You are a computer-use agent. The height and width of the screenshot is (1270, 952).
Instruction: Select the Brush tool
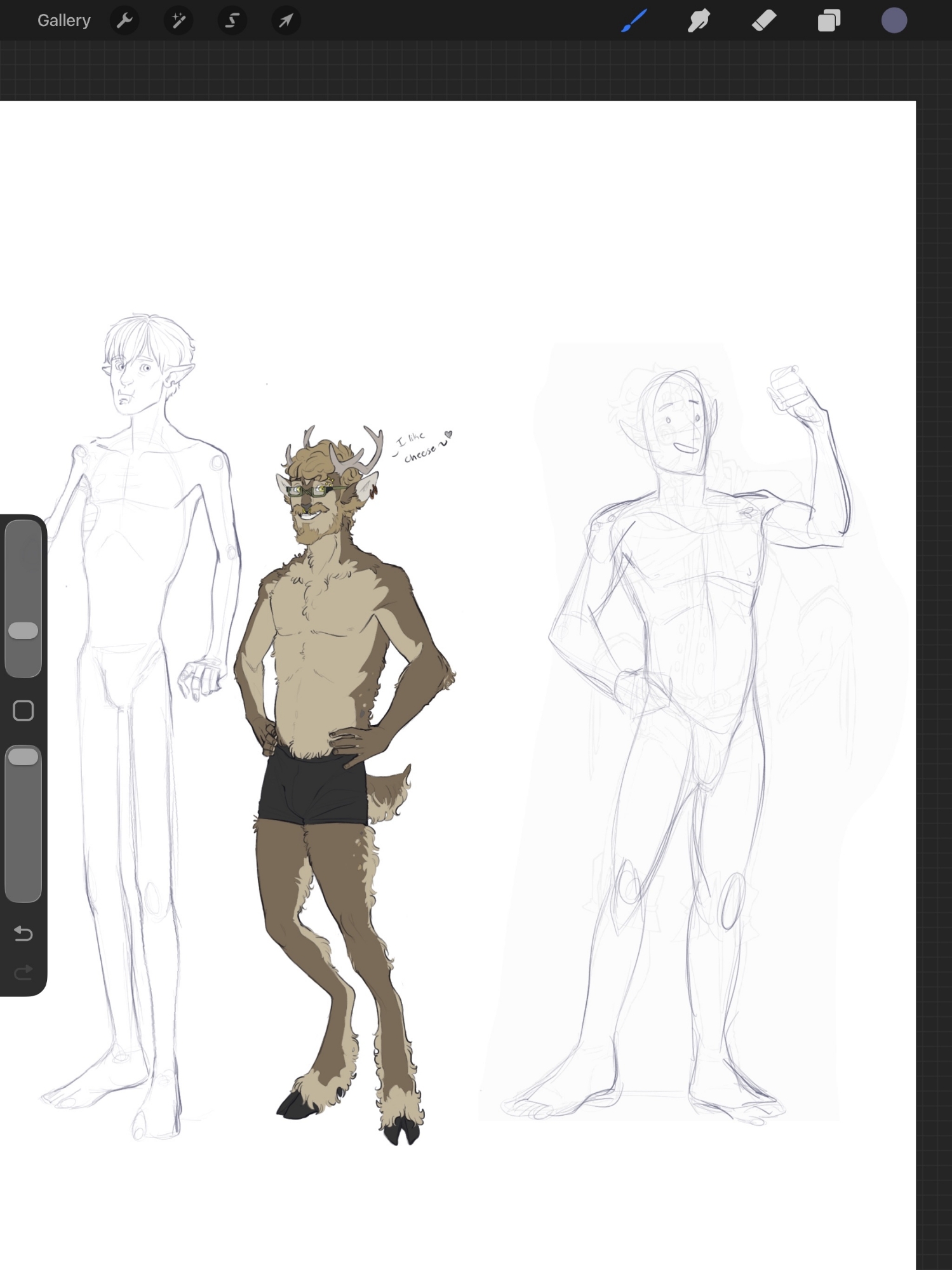click(634, 20)
